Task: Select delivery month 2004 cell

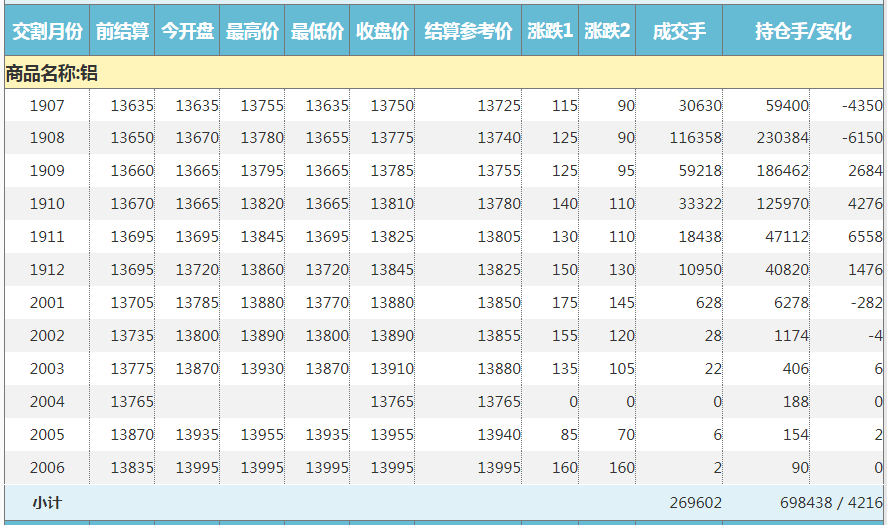Action: point(47,402)
